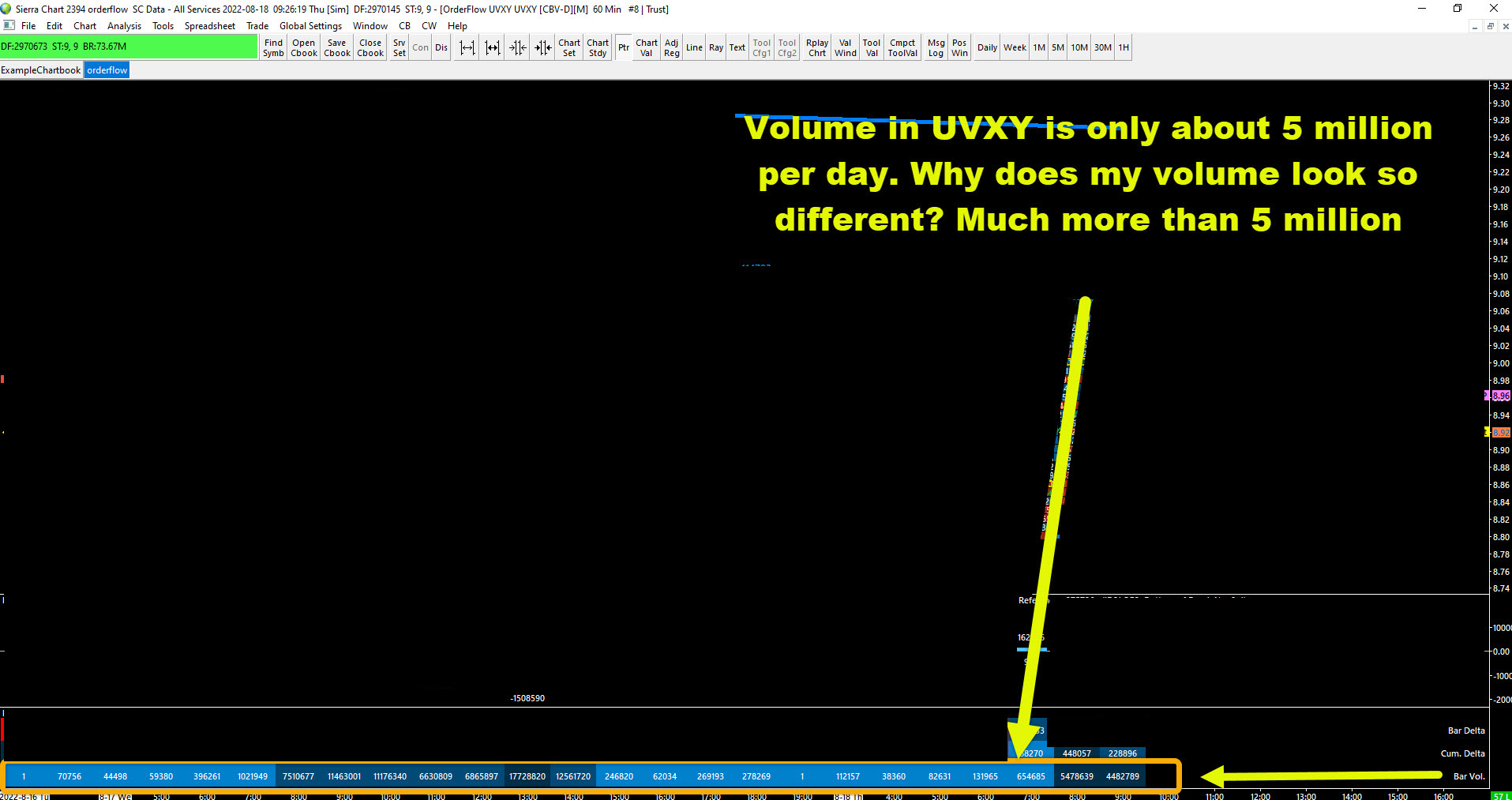Click the Tool Cfg1 button
The image size is (1512, 800).
tap(762, 48)
